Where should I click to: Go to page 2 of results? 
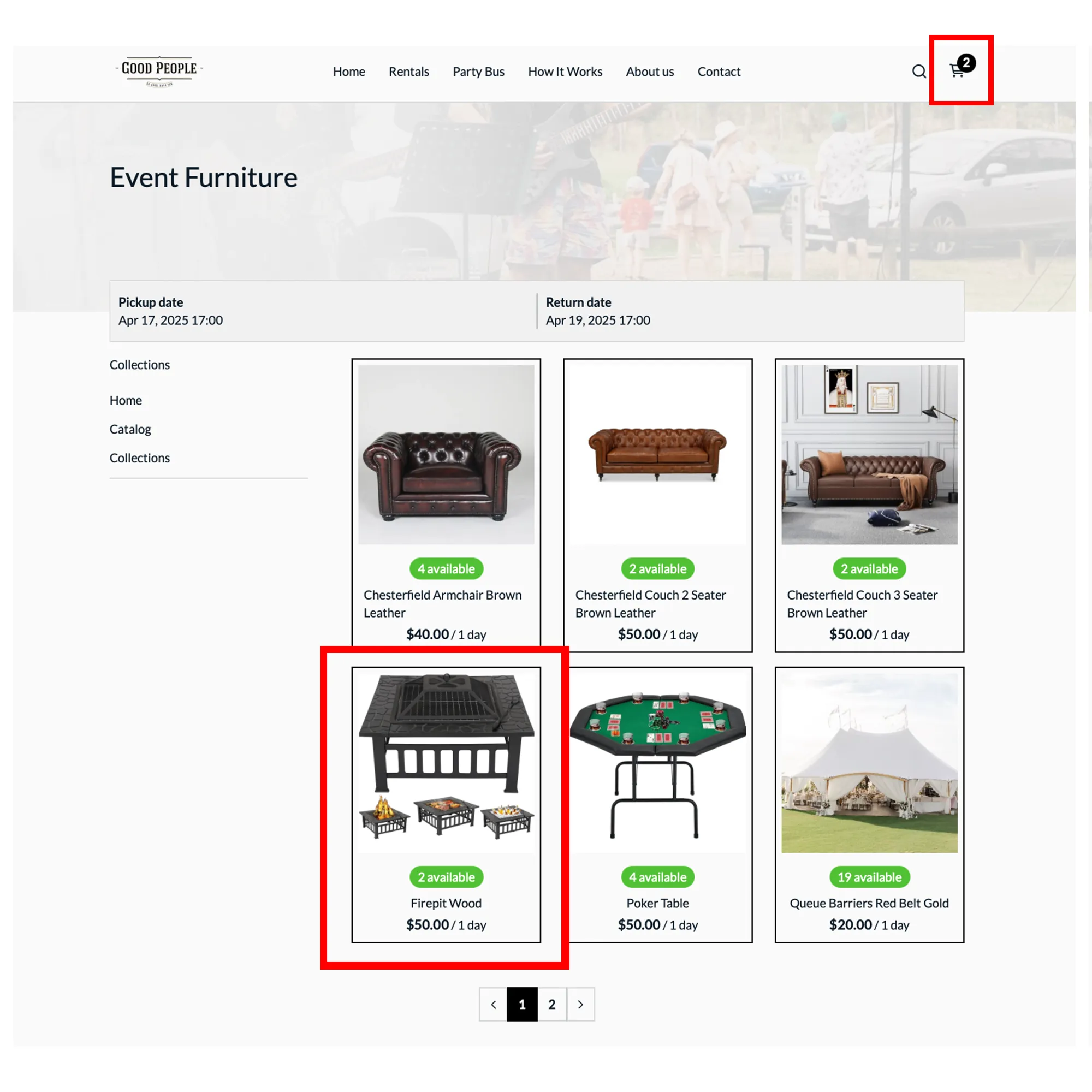tap(551, 1005)
